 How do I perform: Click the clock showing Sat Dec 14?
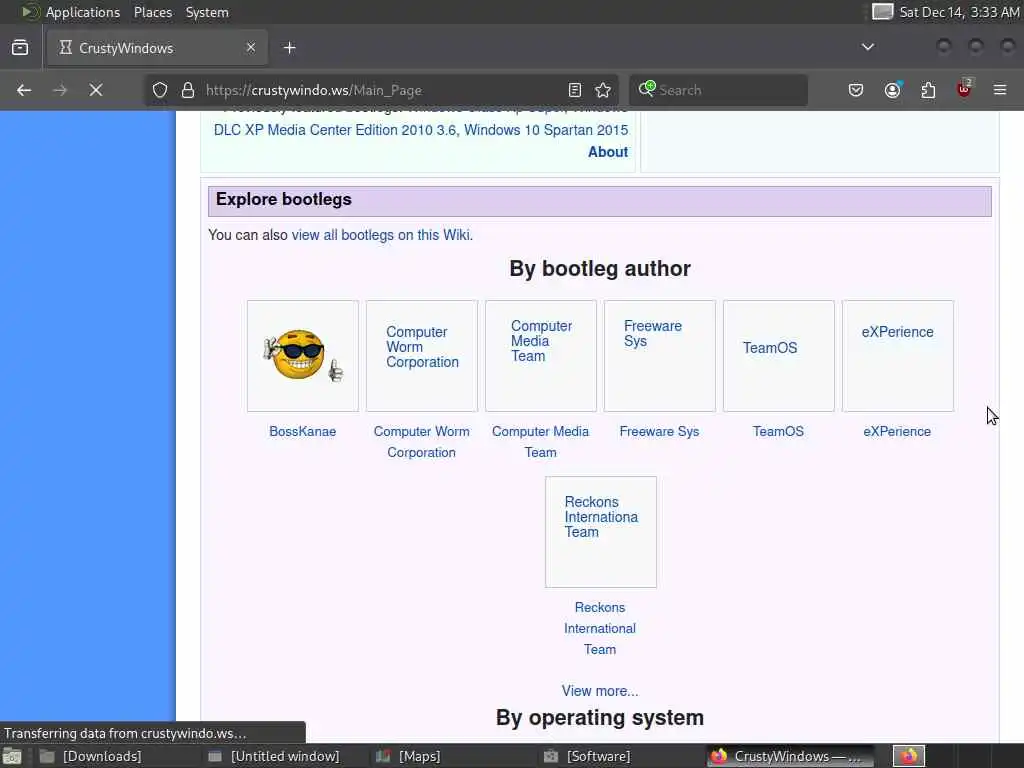(x=959, y=12)
